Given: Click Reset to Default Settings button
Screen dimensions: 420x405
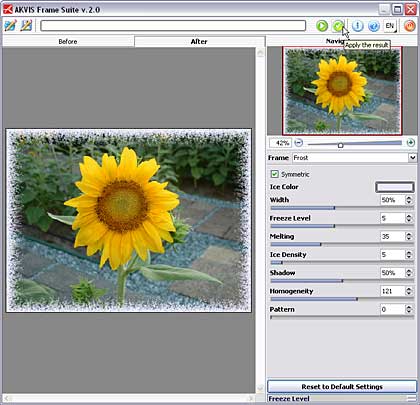Looking at the screenshot, I should pos(342,387).
